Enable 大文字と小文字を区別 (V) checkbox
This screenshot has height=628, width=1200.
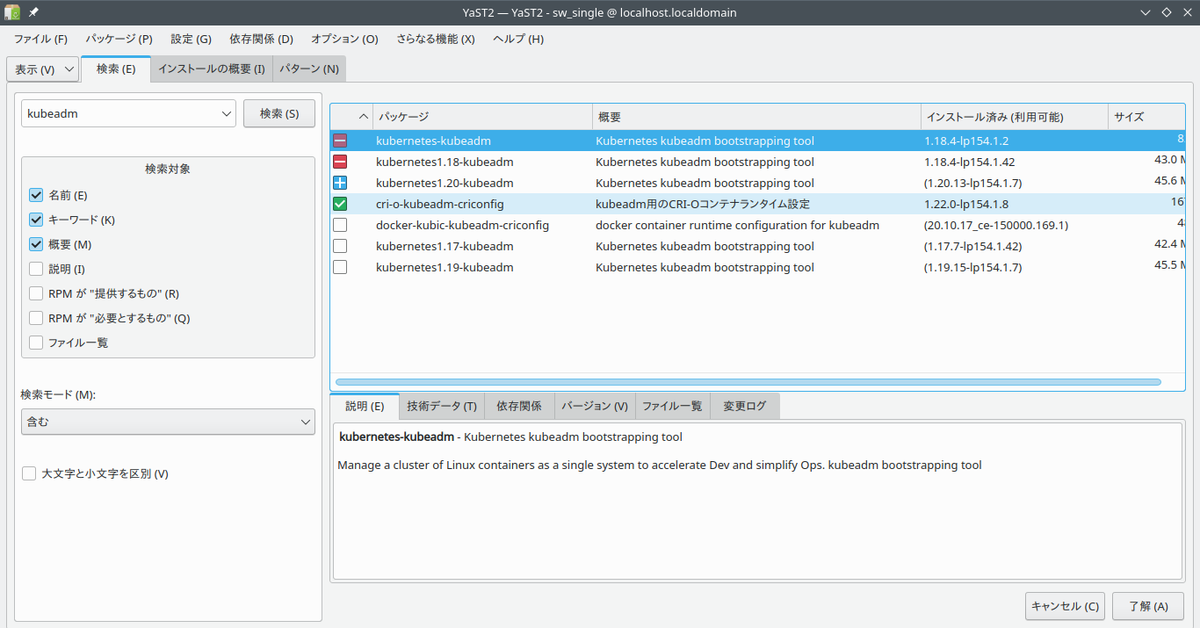click(29, 474)
